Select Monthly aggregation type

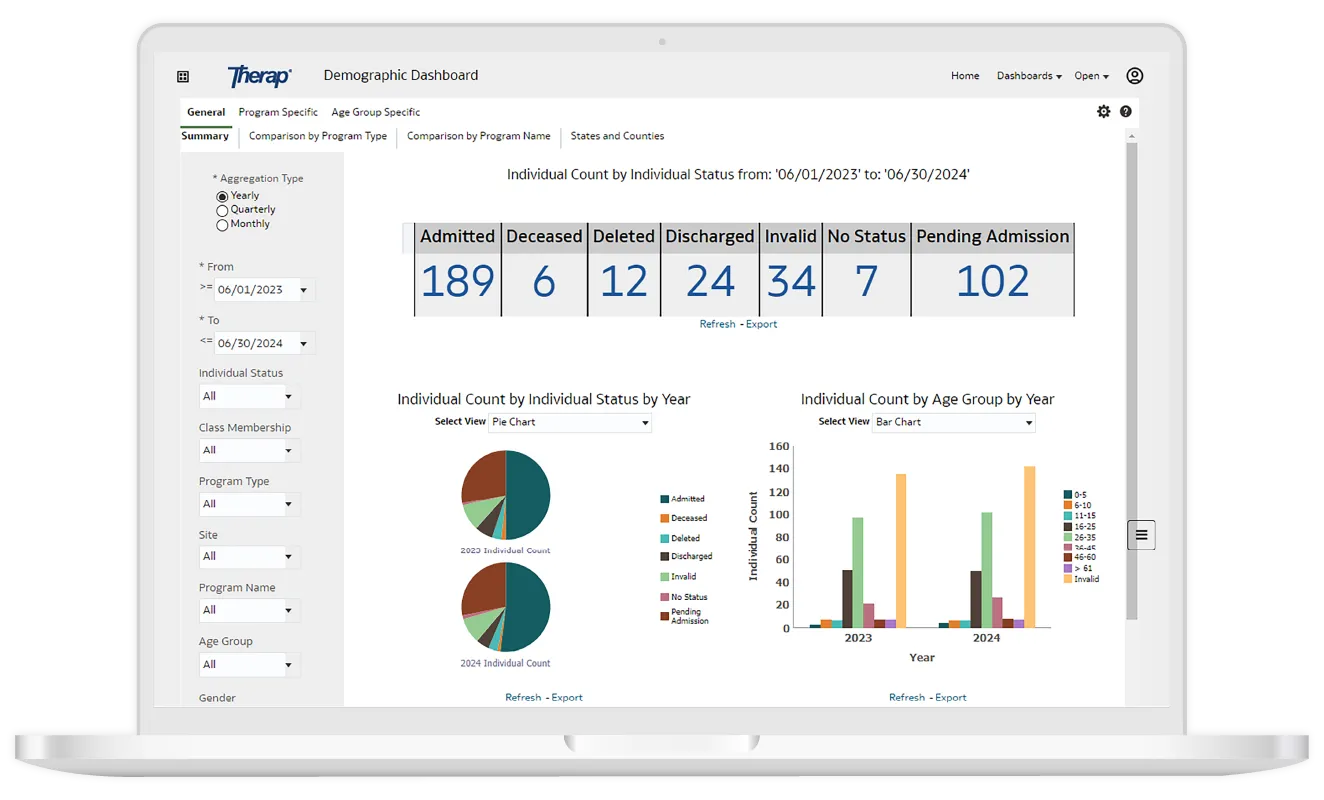coord(222,225)
